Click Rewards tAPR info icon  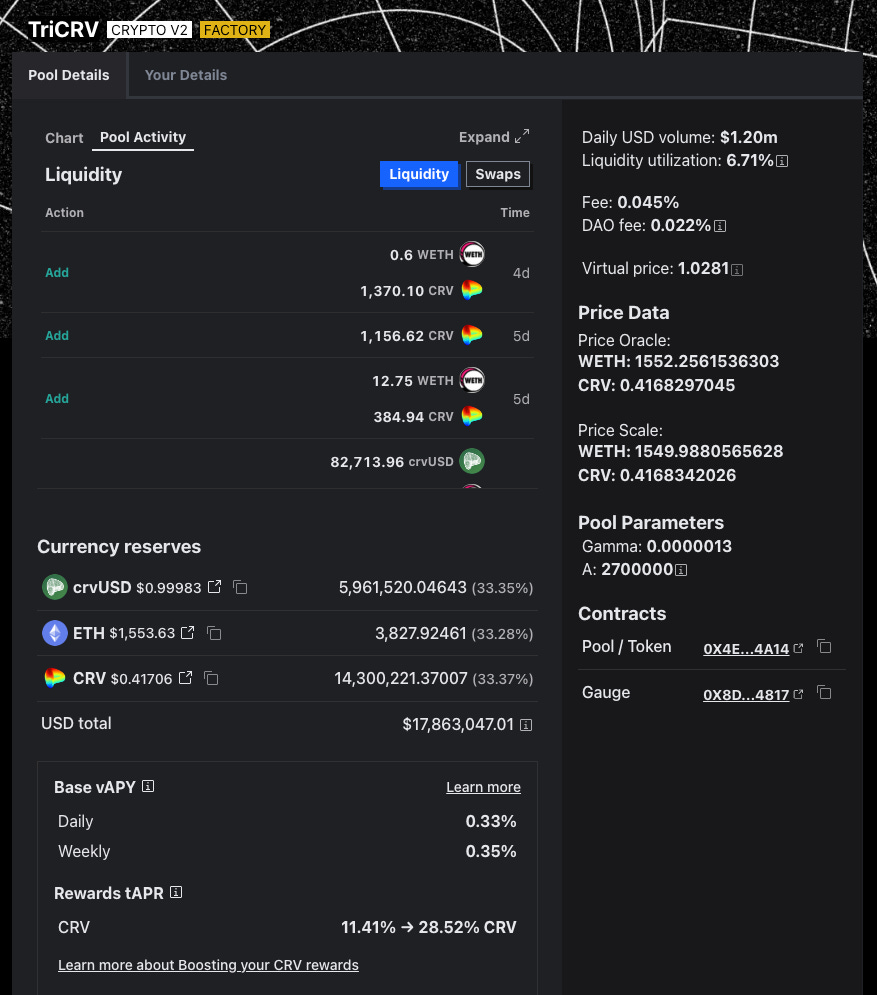[176, 892]
